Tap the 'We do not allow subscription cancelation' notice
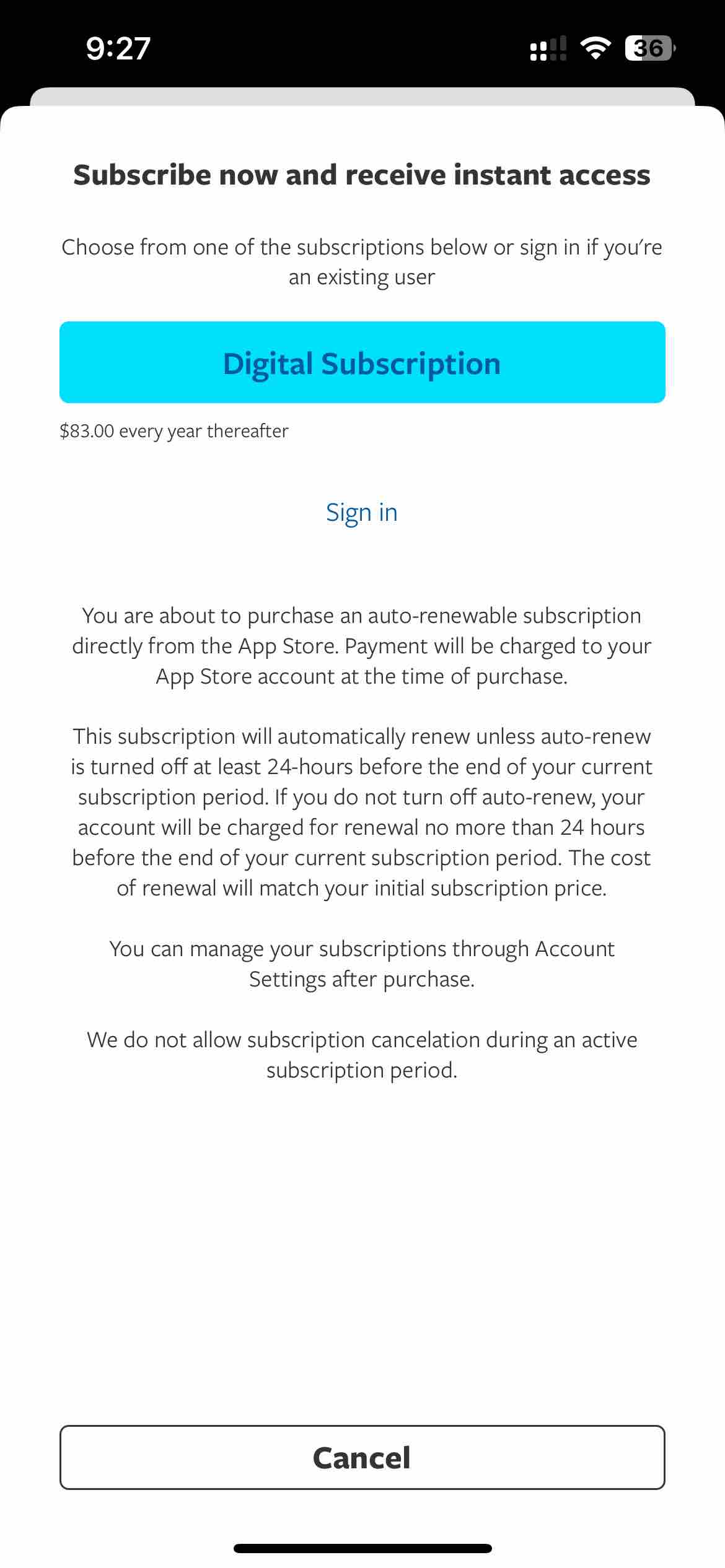Viewport: 725px width, 1568px height. [362, 1055]
